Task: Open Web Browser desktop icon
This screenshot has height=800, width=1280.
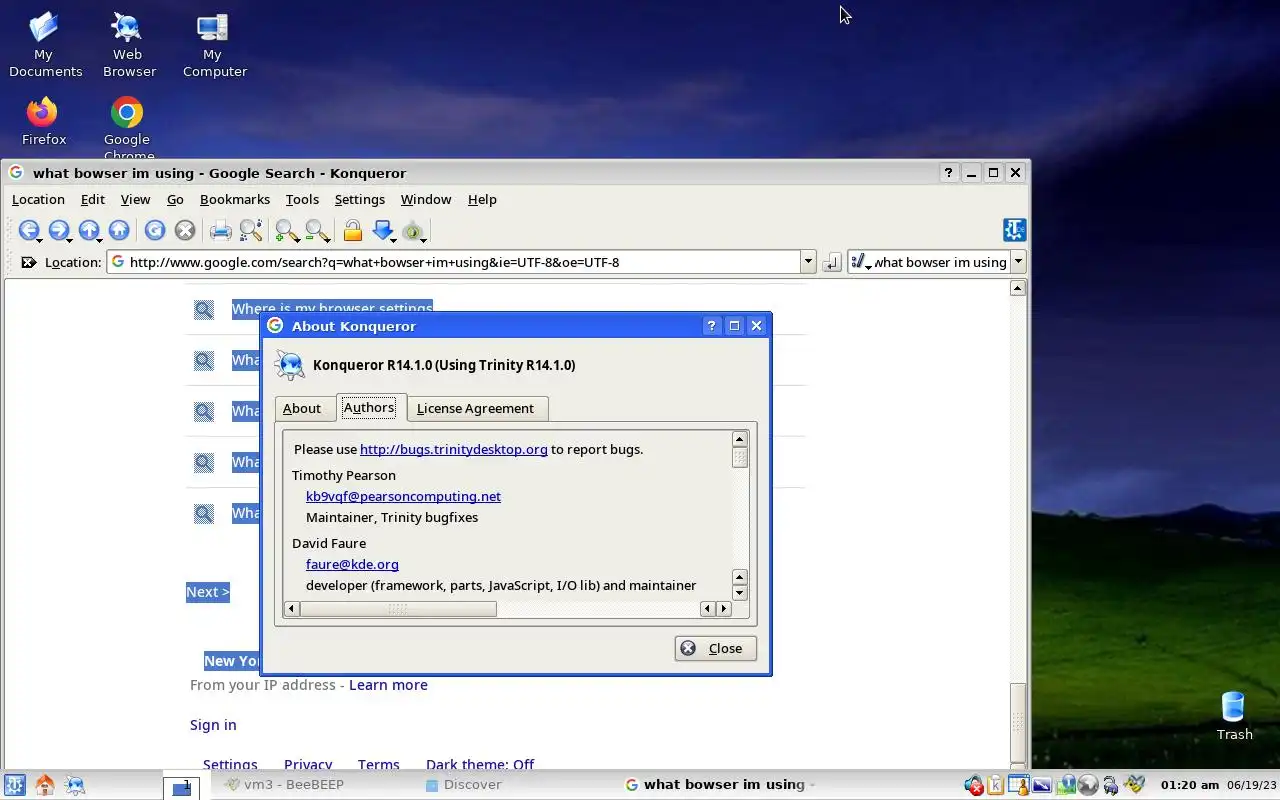Action: 127,45
